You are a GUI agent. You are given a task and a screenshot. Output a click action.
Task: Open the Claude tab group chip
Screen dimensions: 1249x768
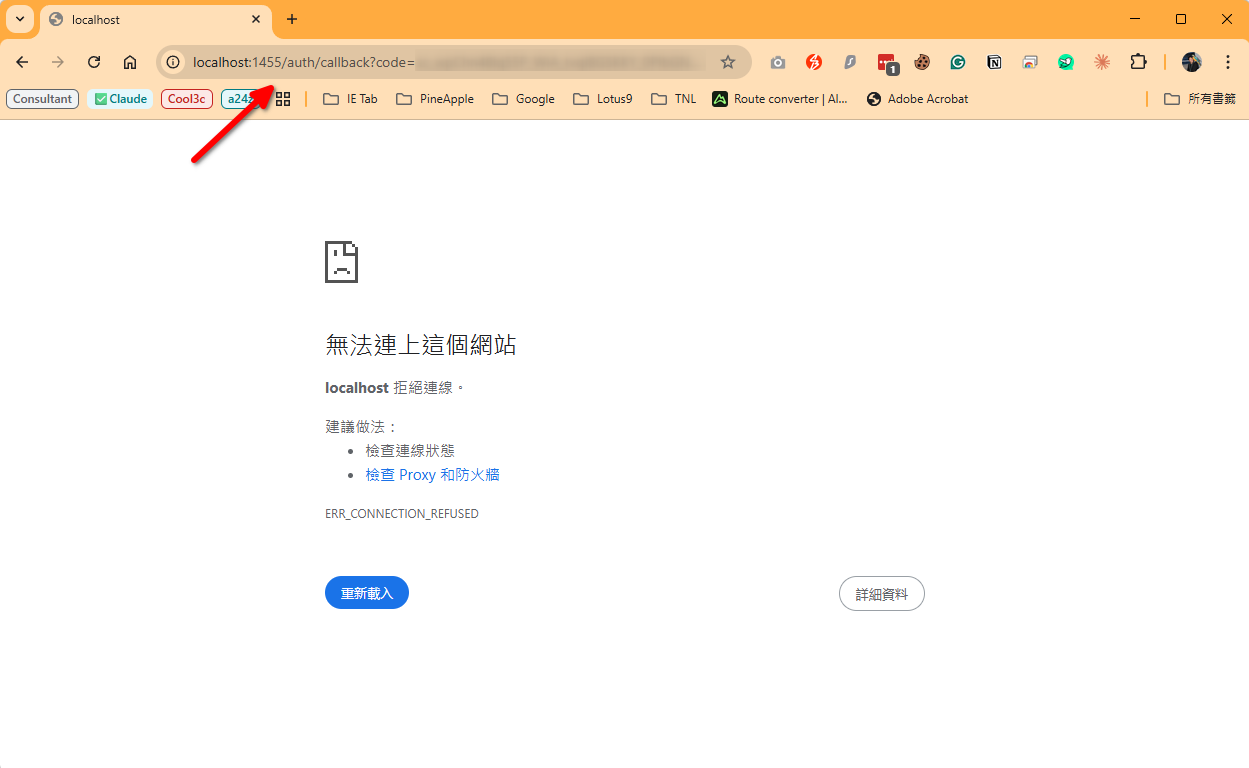(x=120, y=99)
